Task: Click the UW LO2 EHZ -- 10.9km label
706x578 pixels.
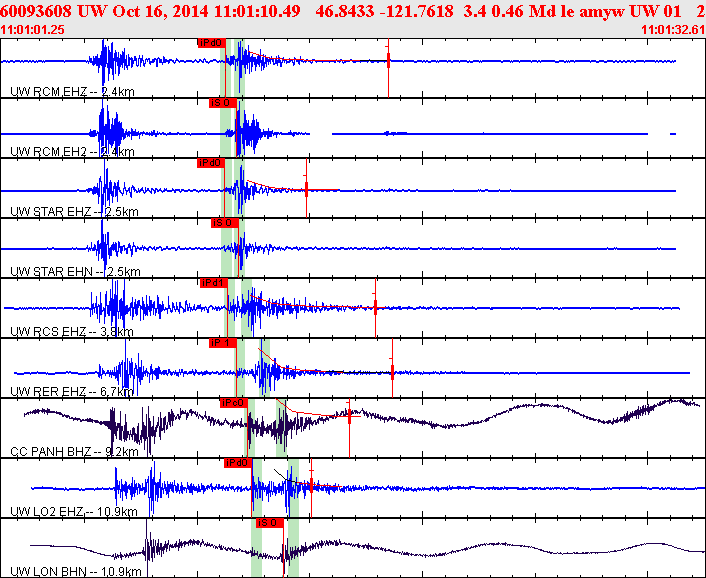Action: pyautogui.click(x=74, y=511)
